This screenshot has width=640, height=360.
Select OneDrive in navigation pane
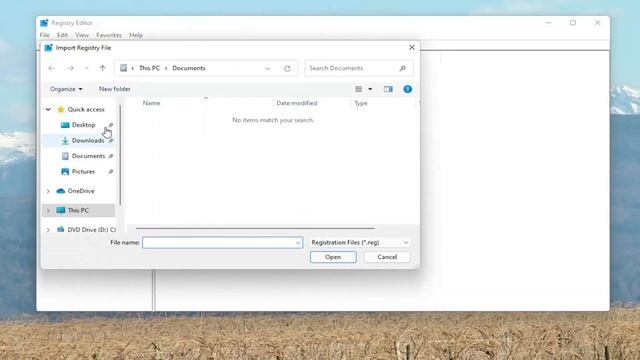tap(81, 191)
